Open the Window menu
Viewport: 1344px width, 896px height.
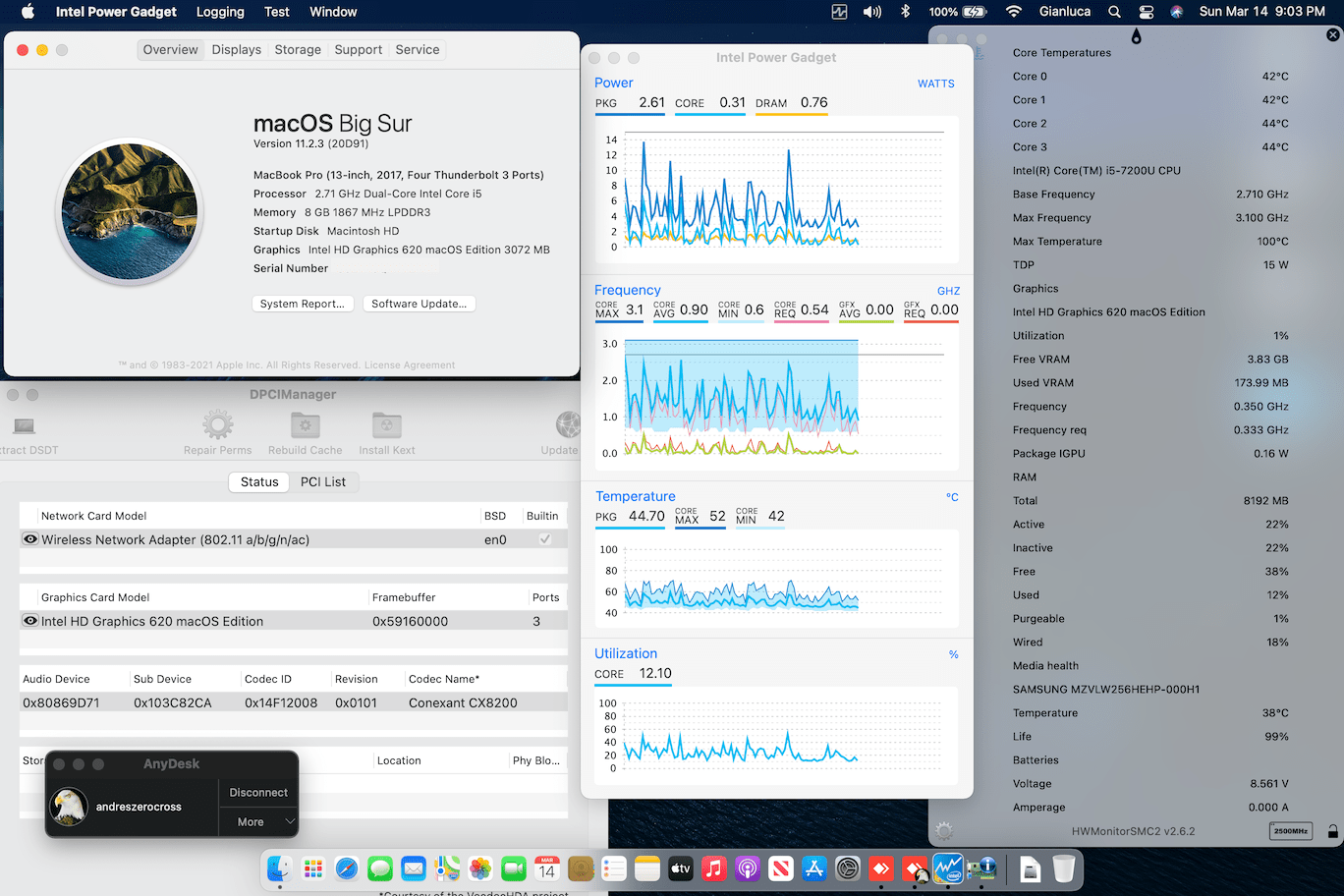point(333,12)
